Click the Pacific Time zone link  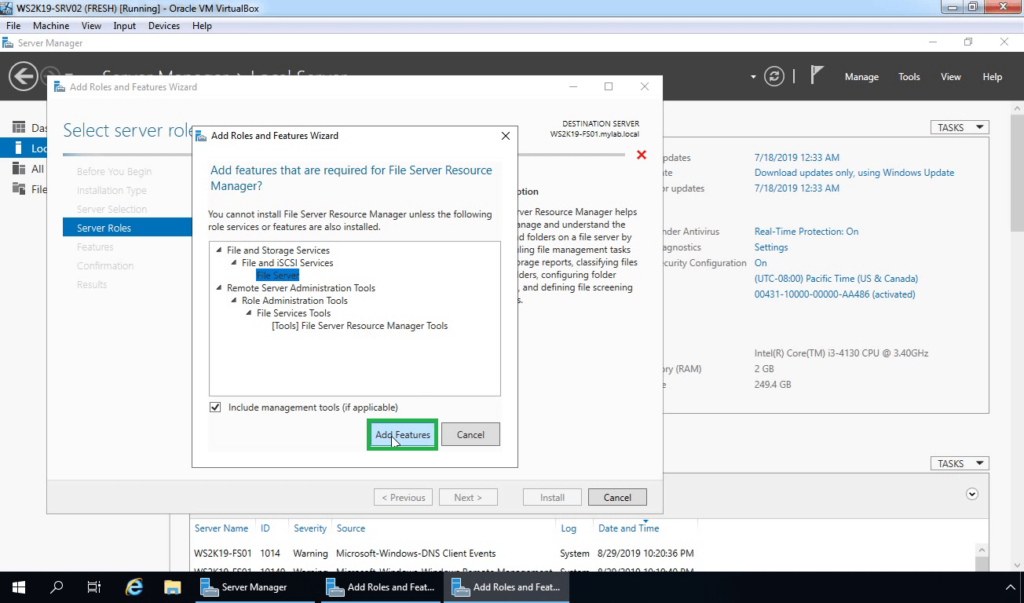[x=836, y=278]
